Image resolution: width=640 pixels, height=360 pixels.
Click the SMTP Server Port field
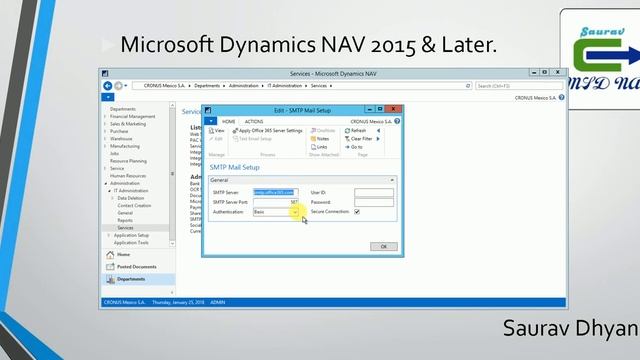[x=276, y=202]
